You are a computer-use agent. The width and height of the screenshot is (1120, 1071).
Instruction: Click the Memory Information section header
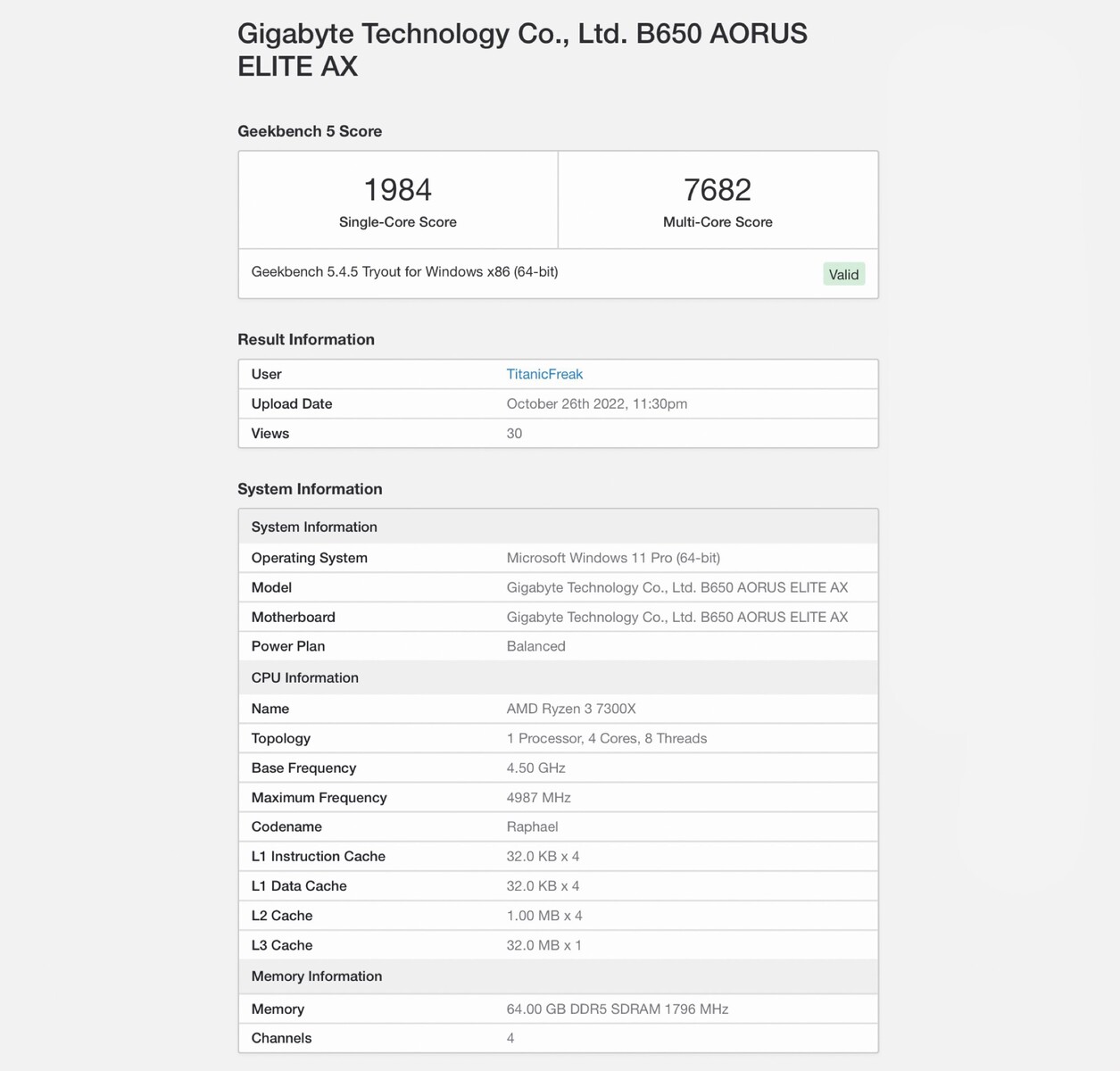point(558,976)
